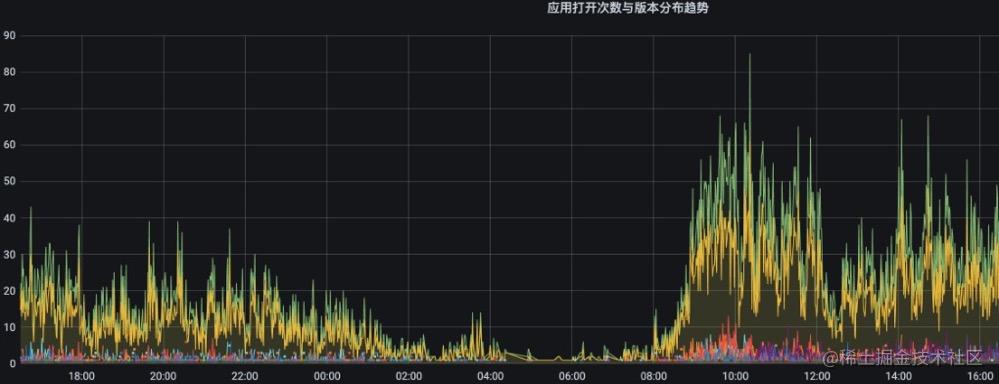Click the y-axis value 60
Screen dimensions: 999x384
[9, 145]
